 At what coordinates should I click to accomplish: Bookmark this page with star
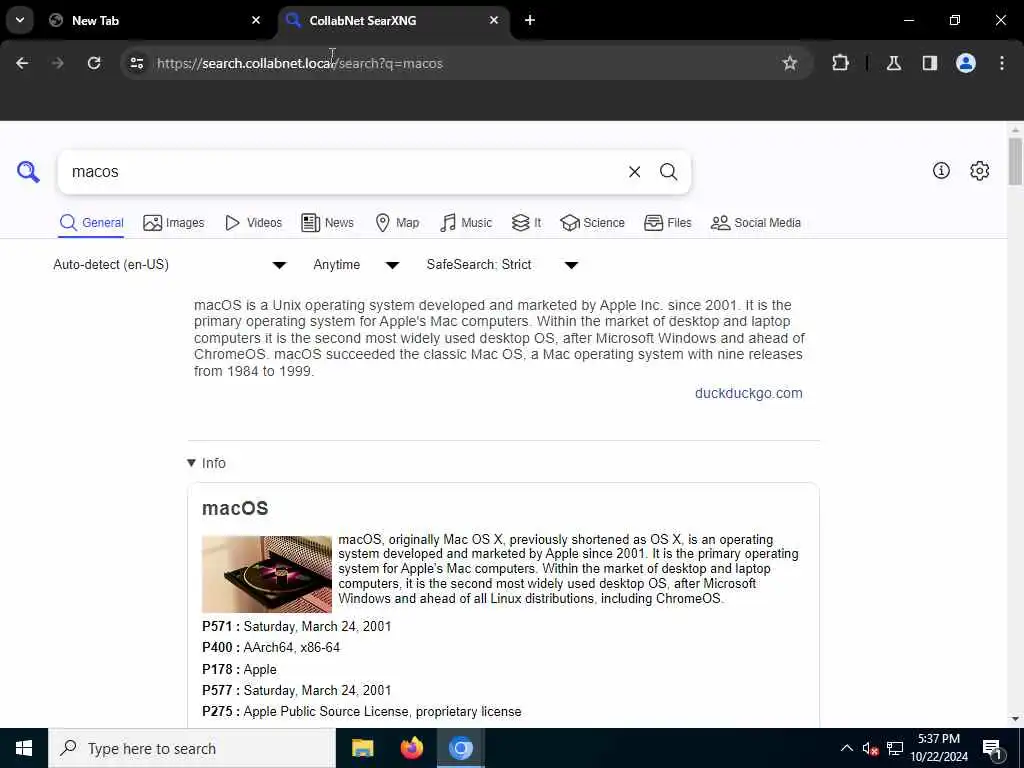[790, 63]
